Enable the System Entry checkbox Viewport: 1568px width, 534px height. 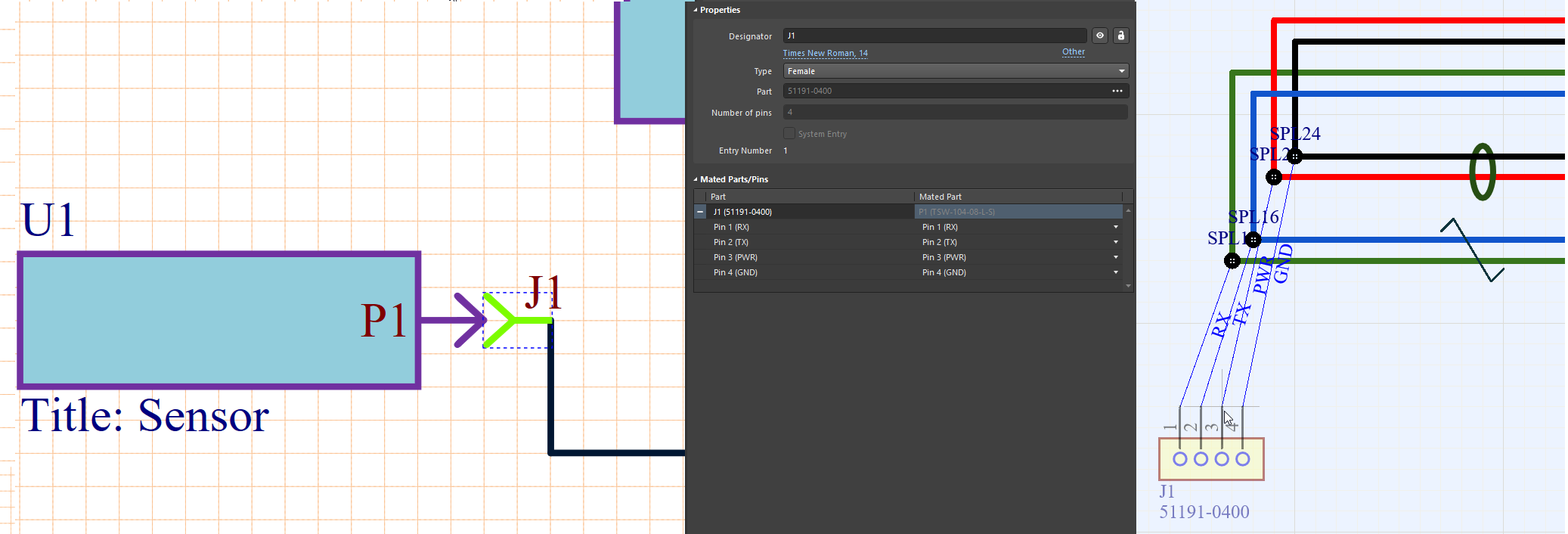click(x=789, y=134)
